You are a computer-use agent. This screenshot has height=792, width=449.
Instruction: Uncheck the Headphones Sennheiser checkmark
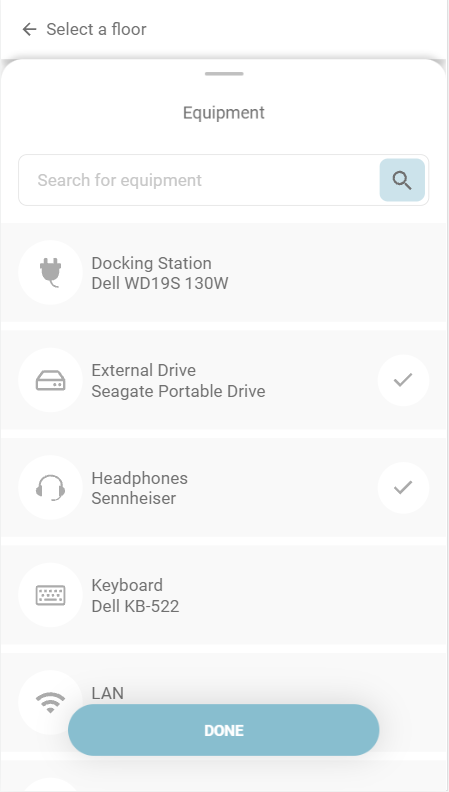[403, 487]
